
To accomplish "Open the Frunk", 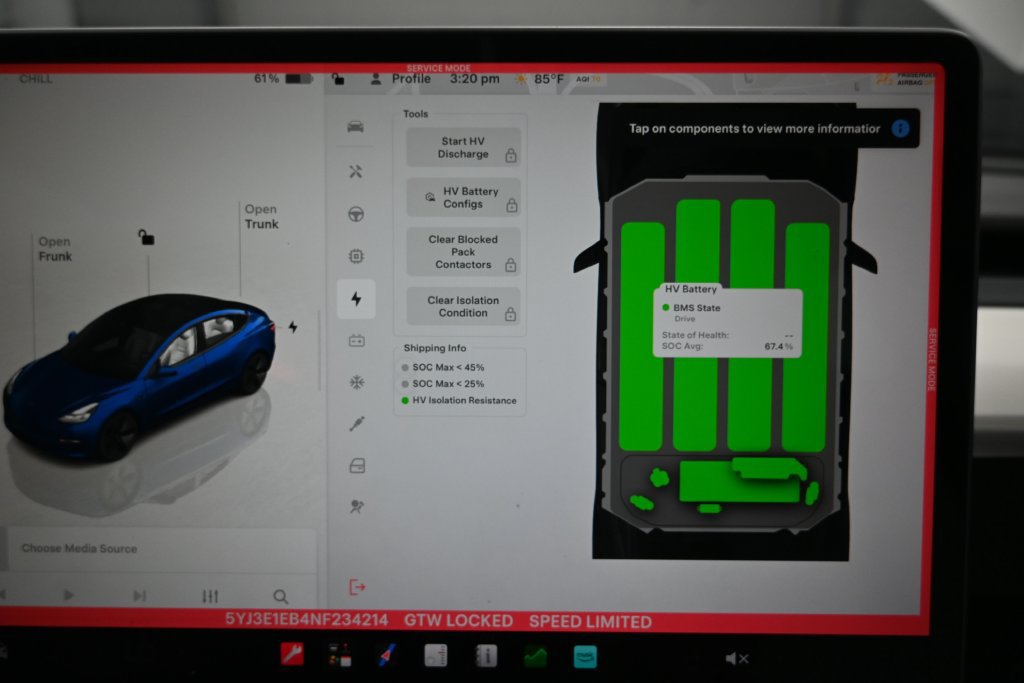I will (x=55, y=249).
